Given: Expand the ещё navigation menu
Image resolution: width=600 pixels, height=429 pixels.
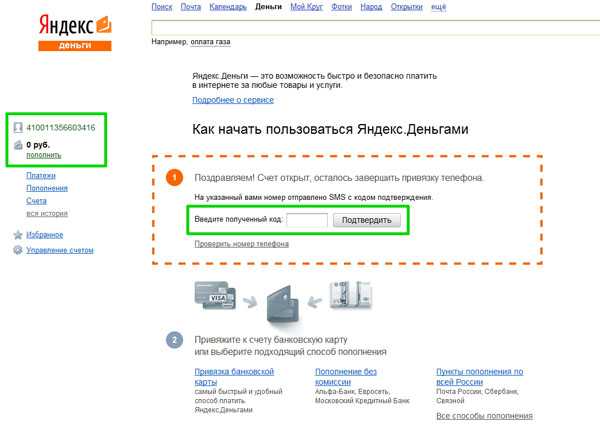Looking at the screenshot, I should (x=439, y=7).
